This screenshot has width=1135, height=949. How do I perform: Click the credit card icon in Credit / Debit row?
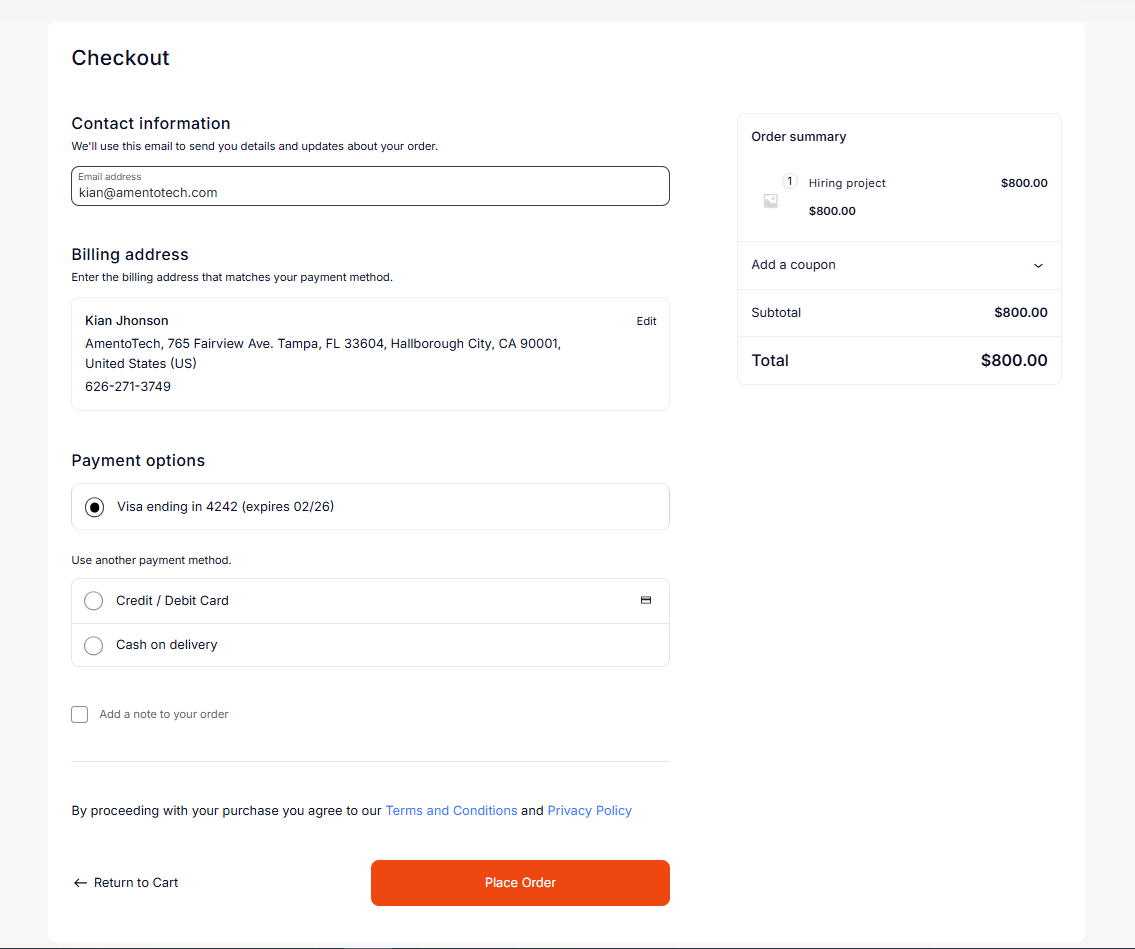(x=646, y=600)
